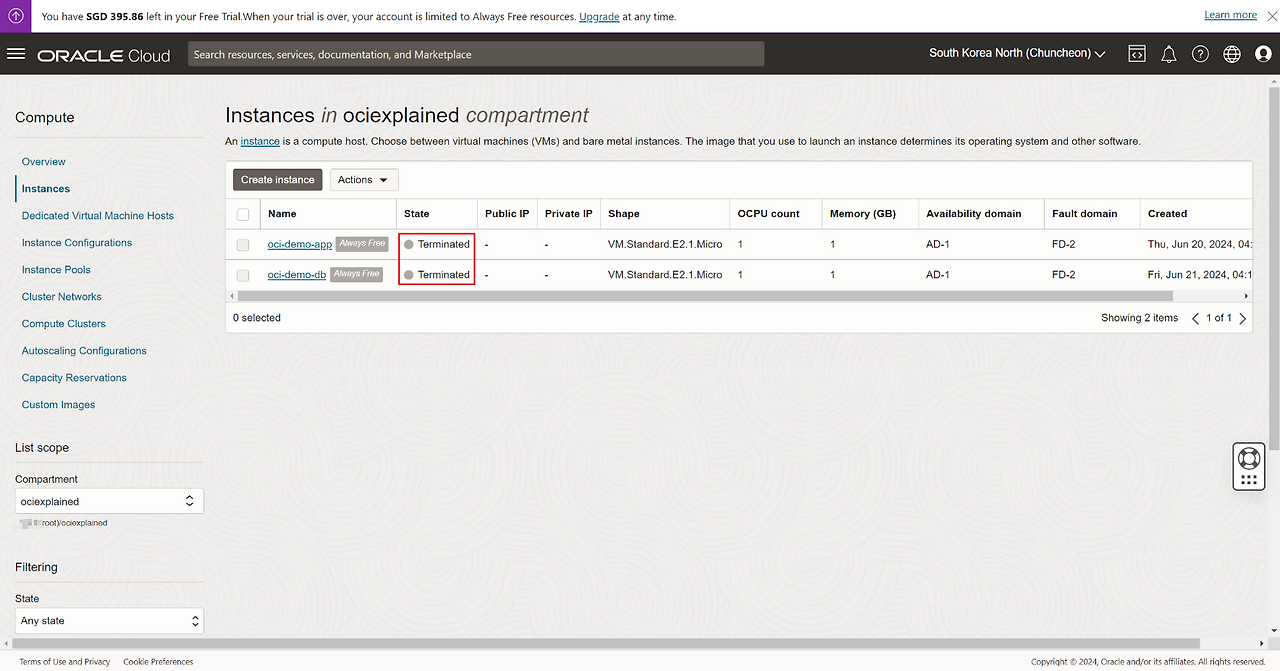Sort by the Name column header
The width and height of the screenshot is (1280, 671).
tap(282, 214)
